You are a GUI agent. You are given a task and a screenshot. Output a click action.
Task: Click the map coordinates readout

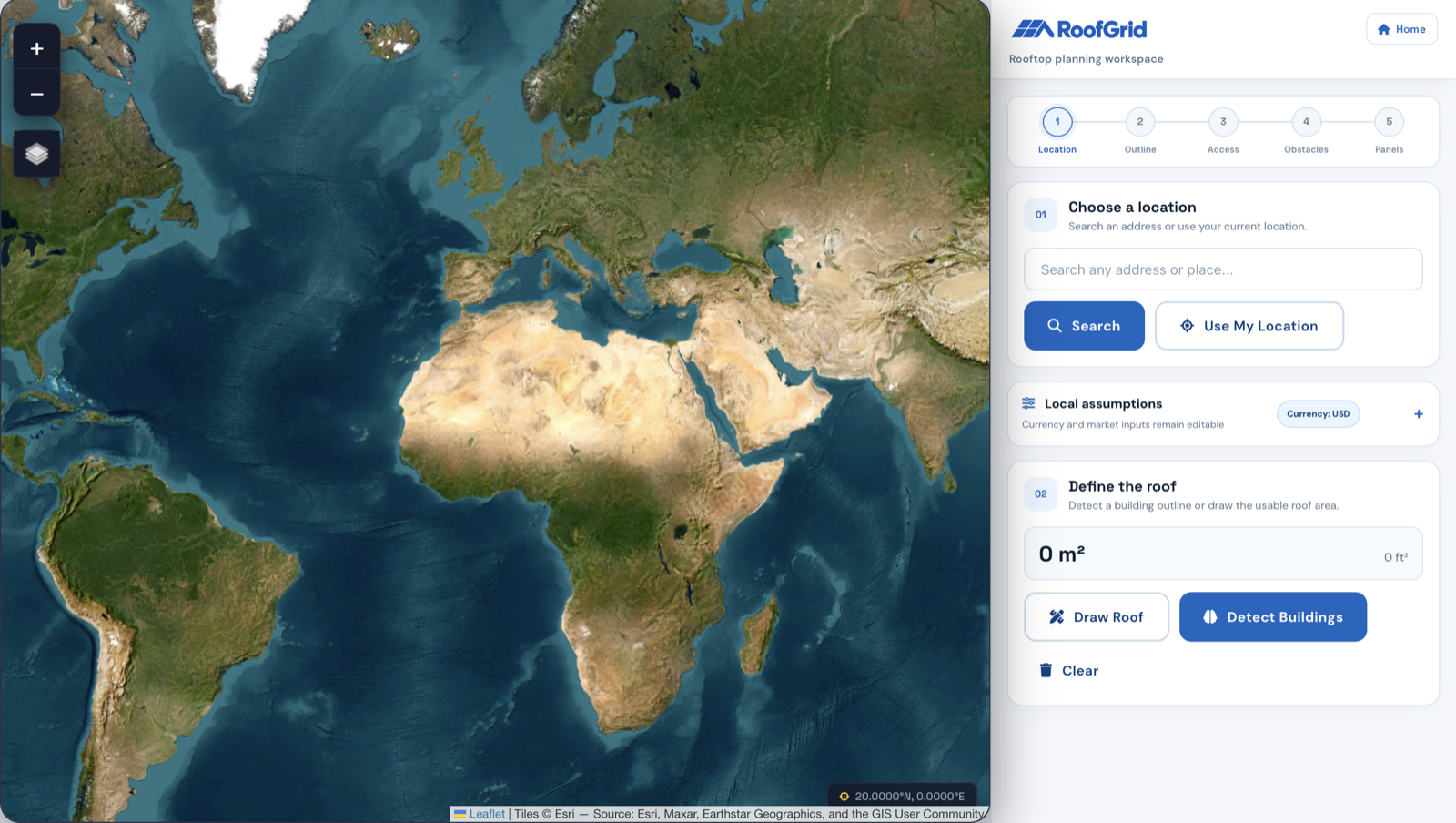(902, 796)
